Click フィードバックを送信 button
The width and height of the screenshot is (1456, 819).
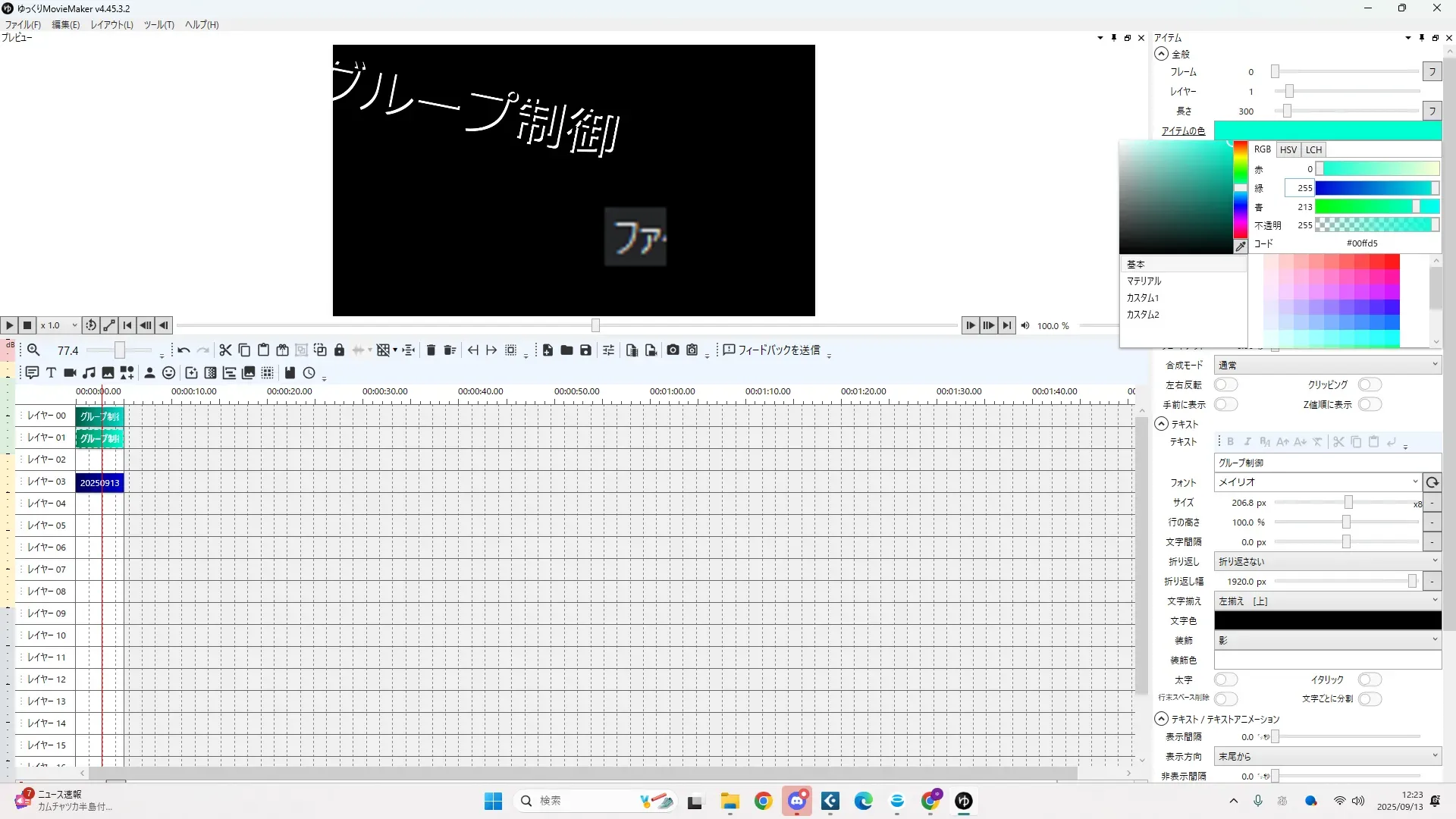coord(772,350)
